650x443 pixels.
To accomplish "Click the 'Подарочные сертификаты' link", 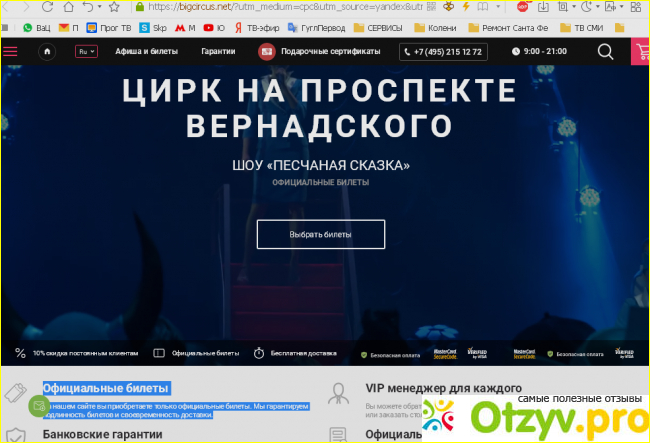I will click(x=331, y=51).
